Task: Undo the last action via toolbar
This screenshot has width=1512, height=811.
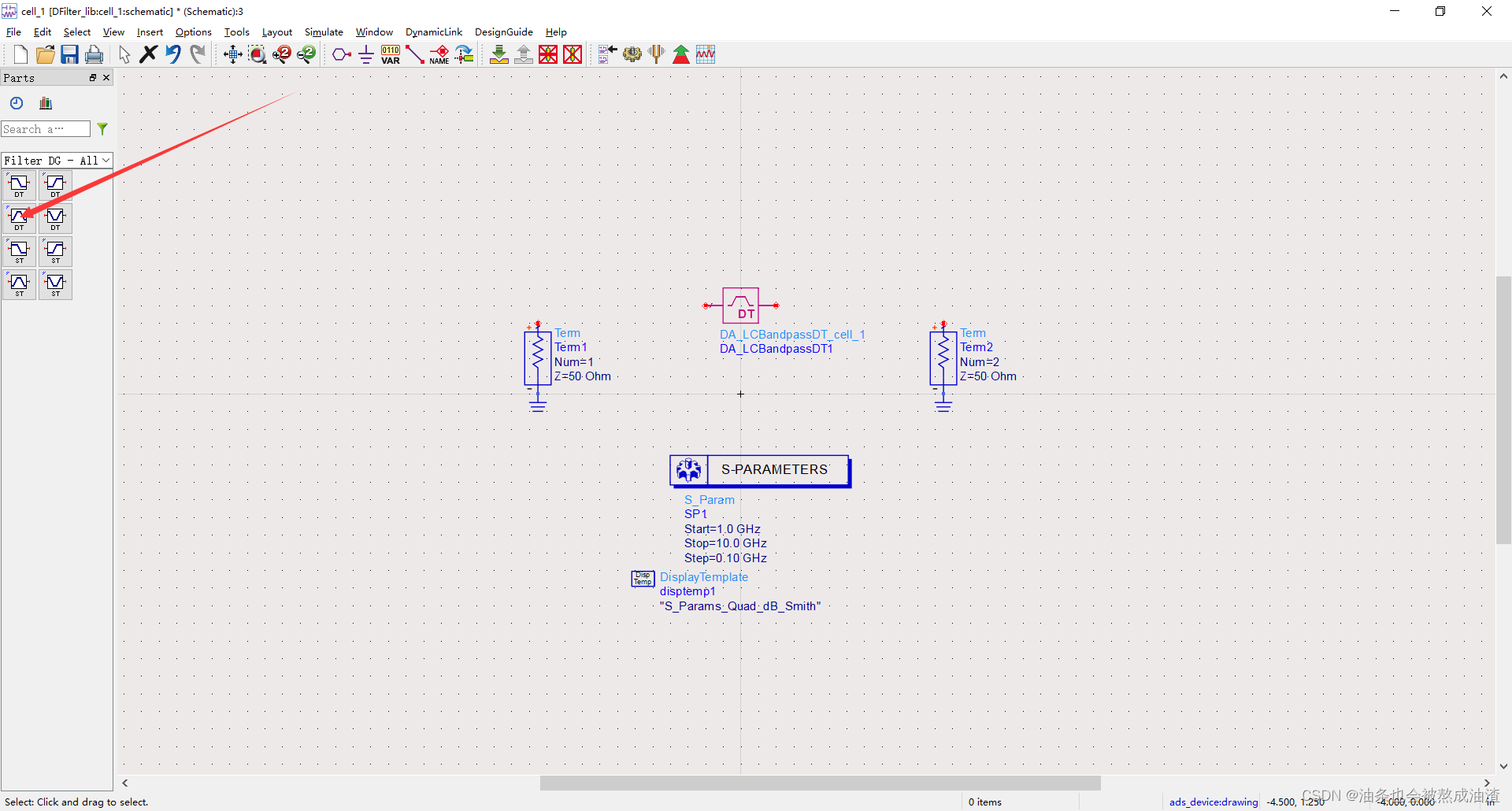Action: 172,54
